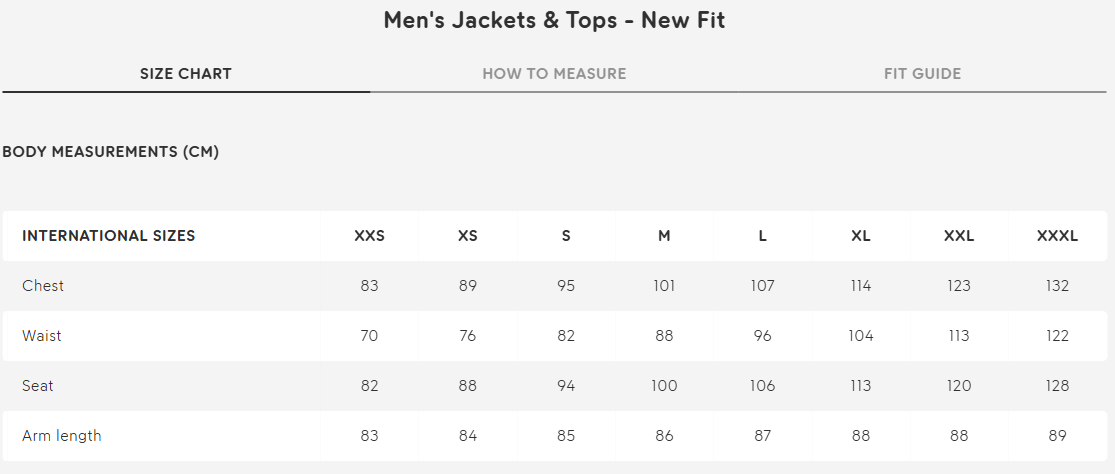Click the International Sizes header cell
Viewport: 1115px width, 474px height.
click(109, 236)
